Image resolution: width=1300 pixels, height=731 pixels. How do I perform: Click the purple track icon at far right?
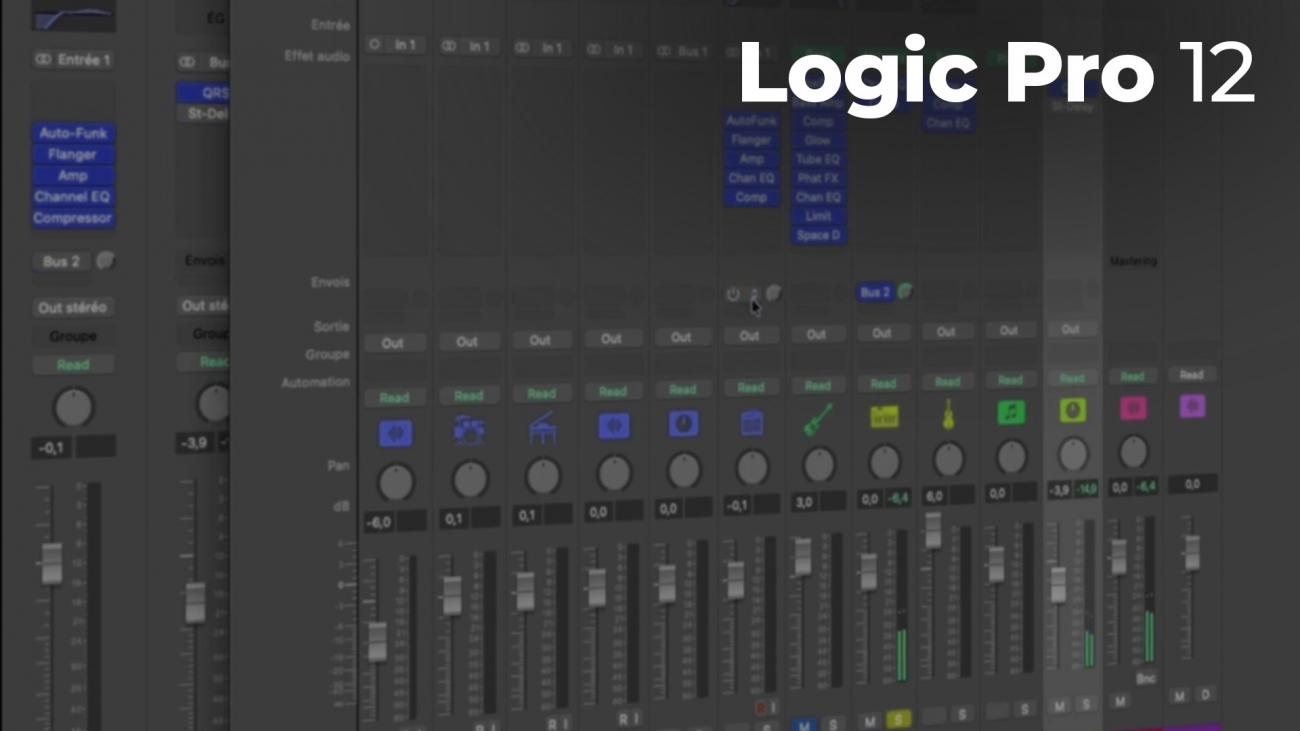click(1191, 405)
